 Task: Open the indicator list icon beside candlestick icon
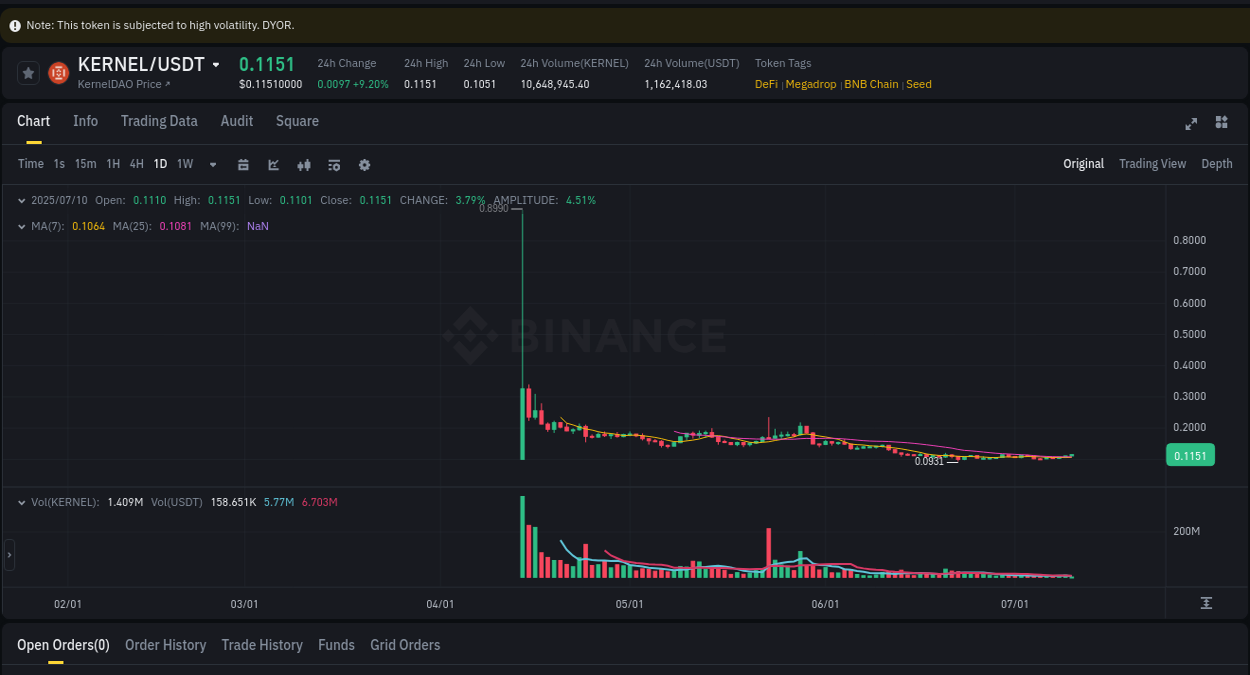[x=334, y=164]
